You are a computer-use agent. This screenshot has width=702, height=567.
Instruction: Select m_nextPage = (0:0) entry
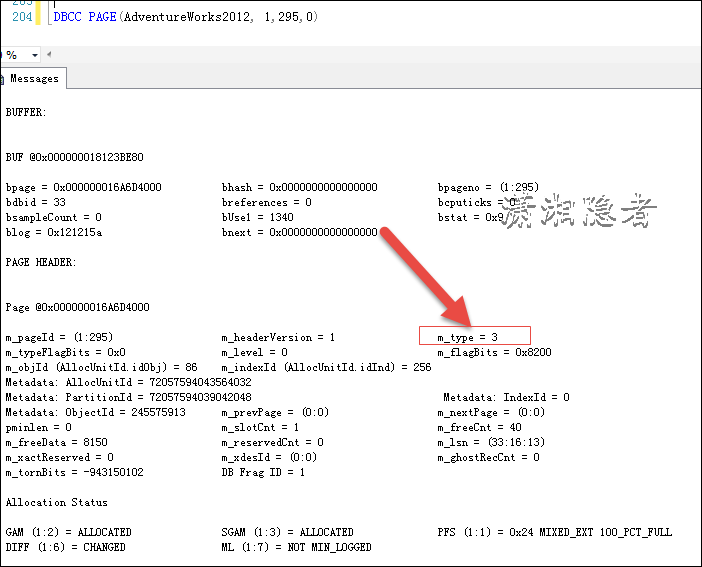(x=491, y=412)
